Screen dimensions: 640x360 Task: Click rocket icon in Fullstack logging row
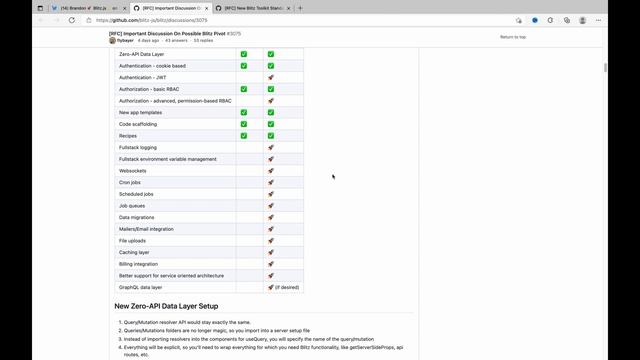[271, 147]
